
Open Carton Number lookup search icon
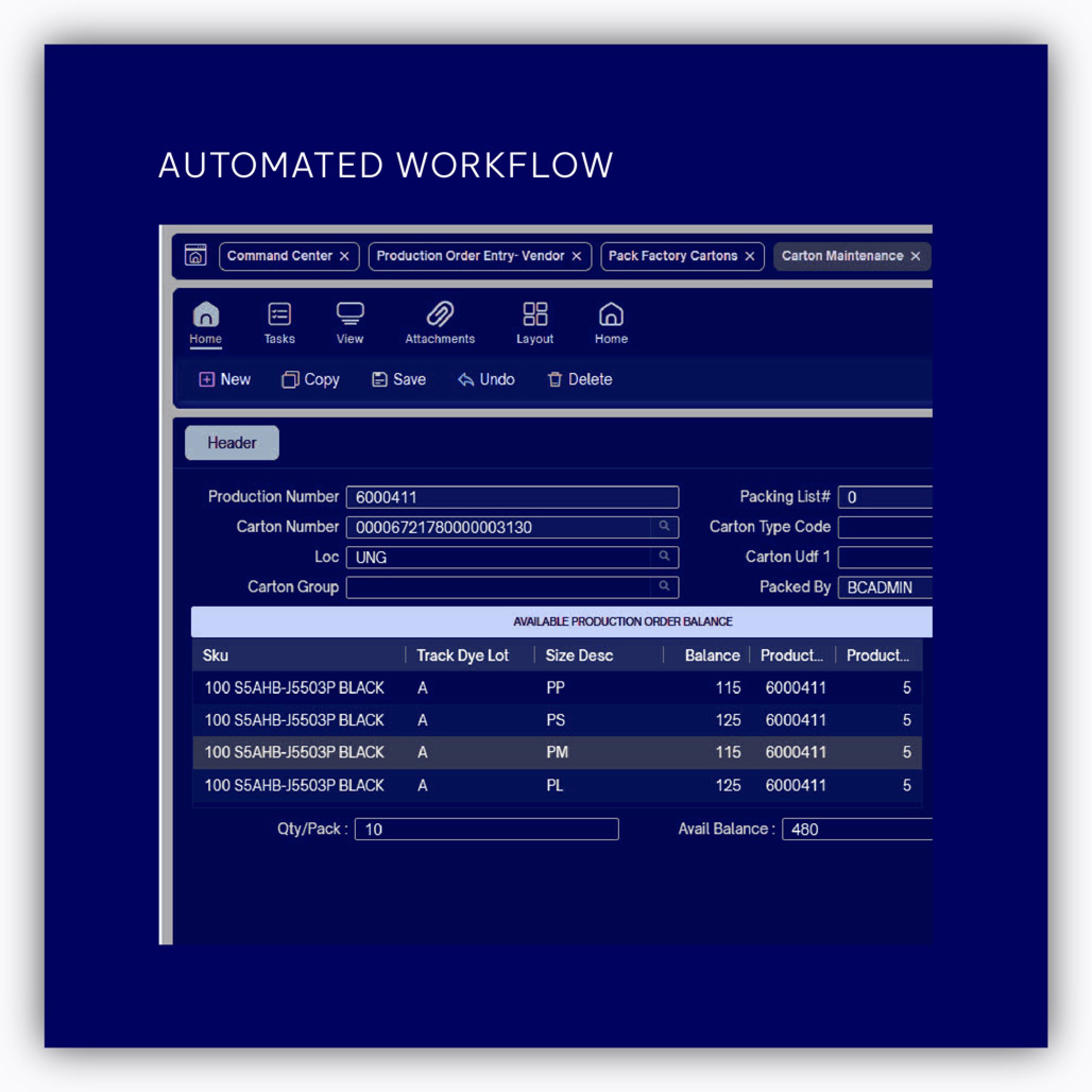[x=664, y=526]
